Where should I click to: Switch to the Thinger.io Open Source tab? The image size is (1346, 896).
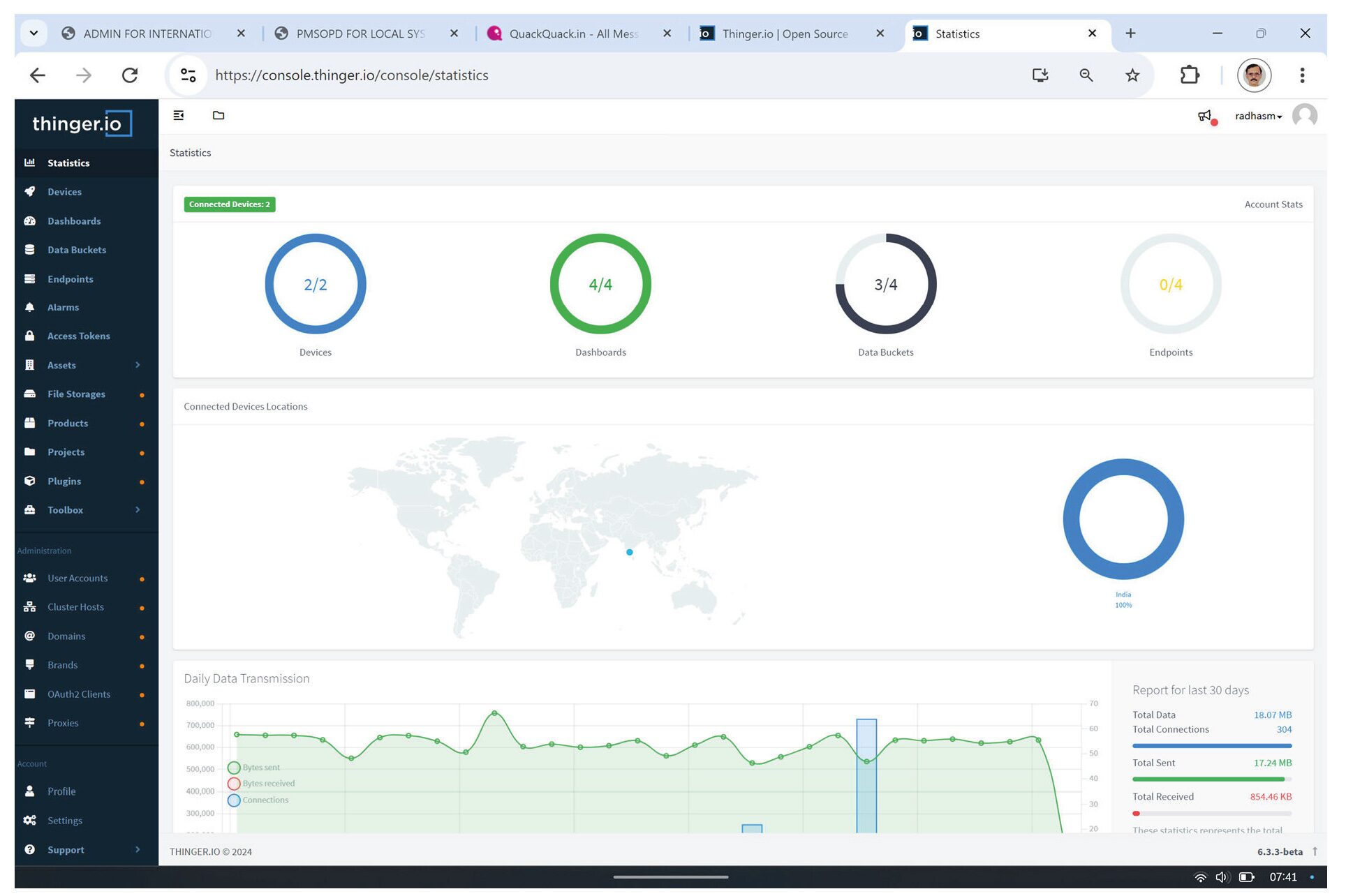pyautogui.click(x=792, y=33)
